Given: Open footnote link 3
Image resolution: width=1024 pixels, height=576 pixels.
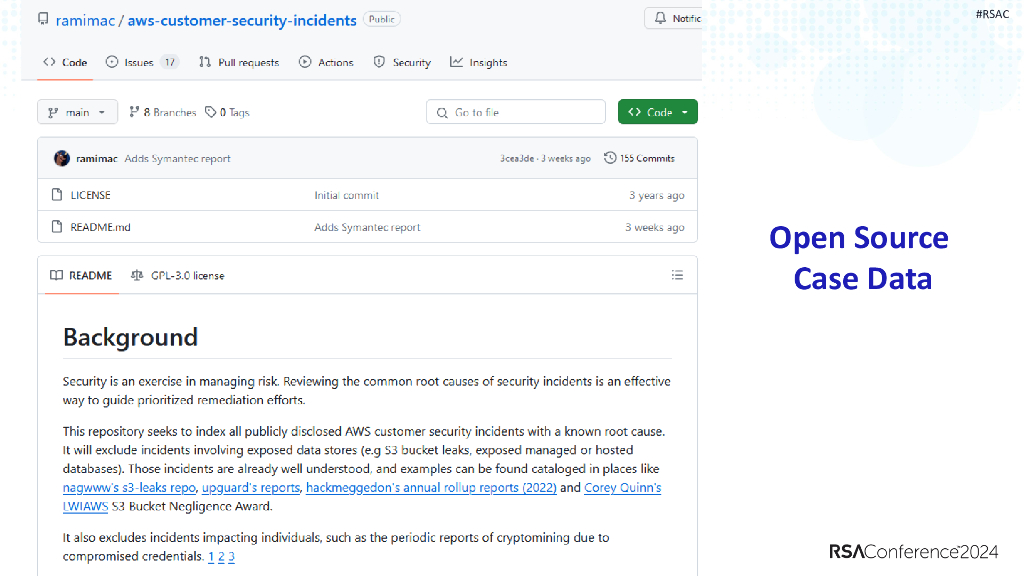Looking at the screenshot, I should (231, 556).
